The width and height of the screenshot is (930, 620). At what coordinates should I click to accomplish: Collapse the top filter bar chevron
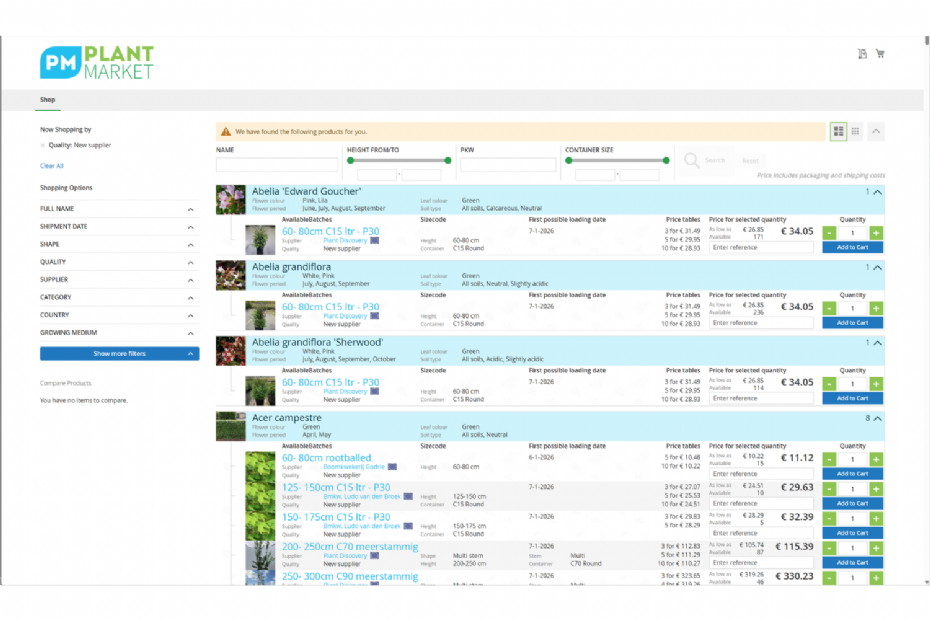(875, 131)
